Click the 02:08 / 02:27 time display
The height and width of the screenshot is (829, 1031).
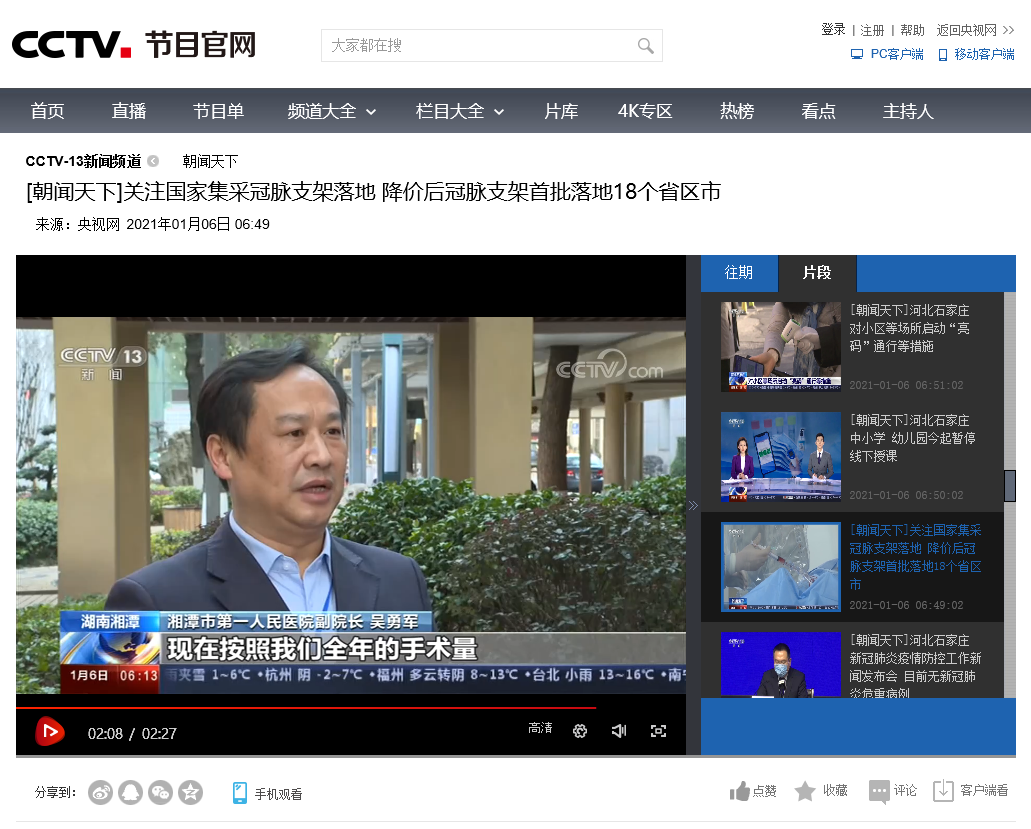coord(132,733)
